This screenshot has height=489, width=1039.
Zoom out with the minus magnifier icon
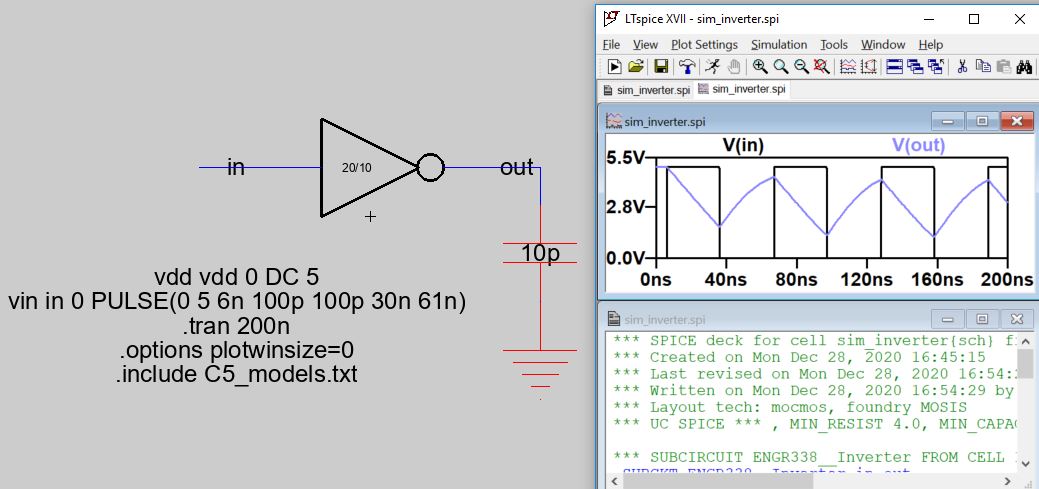pyautogui.click(x=801, y=66)
